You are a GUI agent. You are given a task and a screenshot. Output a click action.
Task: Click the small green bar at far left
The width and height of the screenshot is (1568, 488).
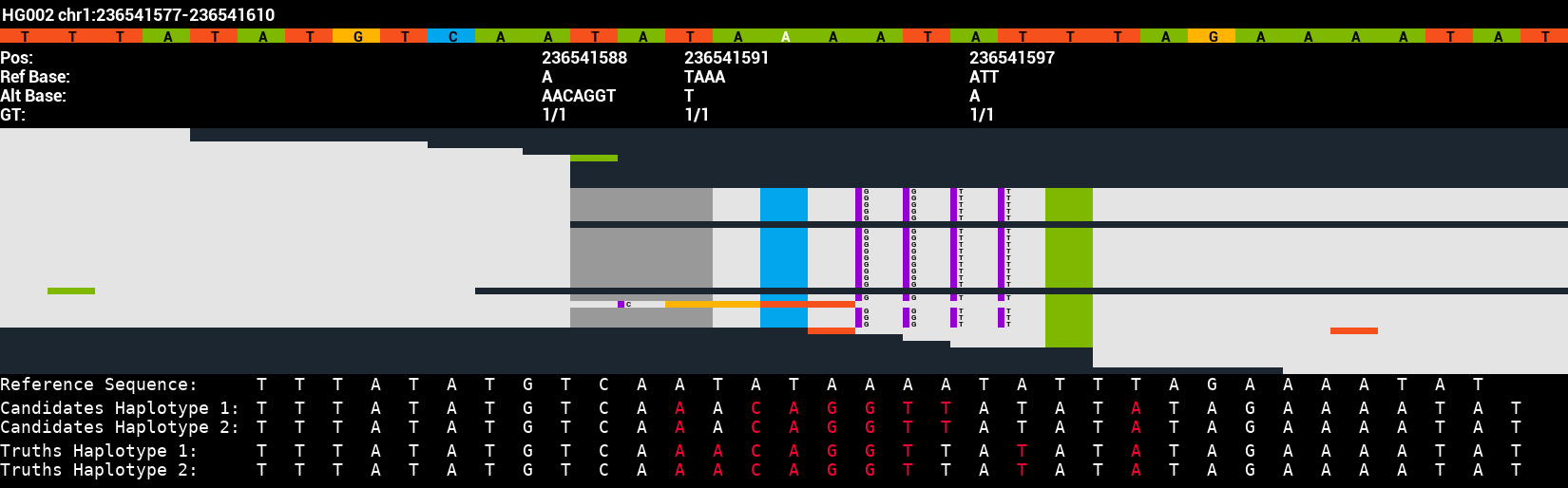click(x=71, y=291)
